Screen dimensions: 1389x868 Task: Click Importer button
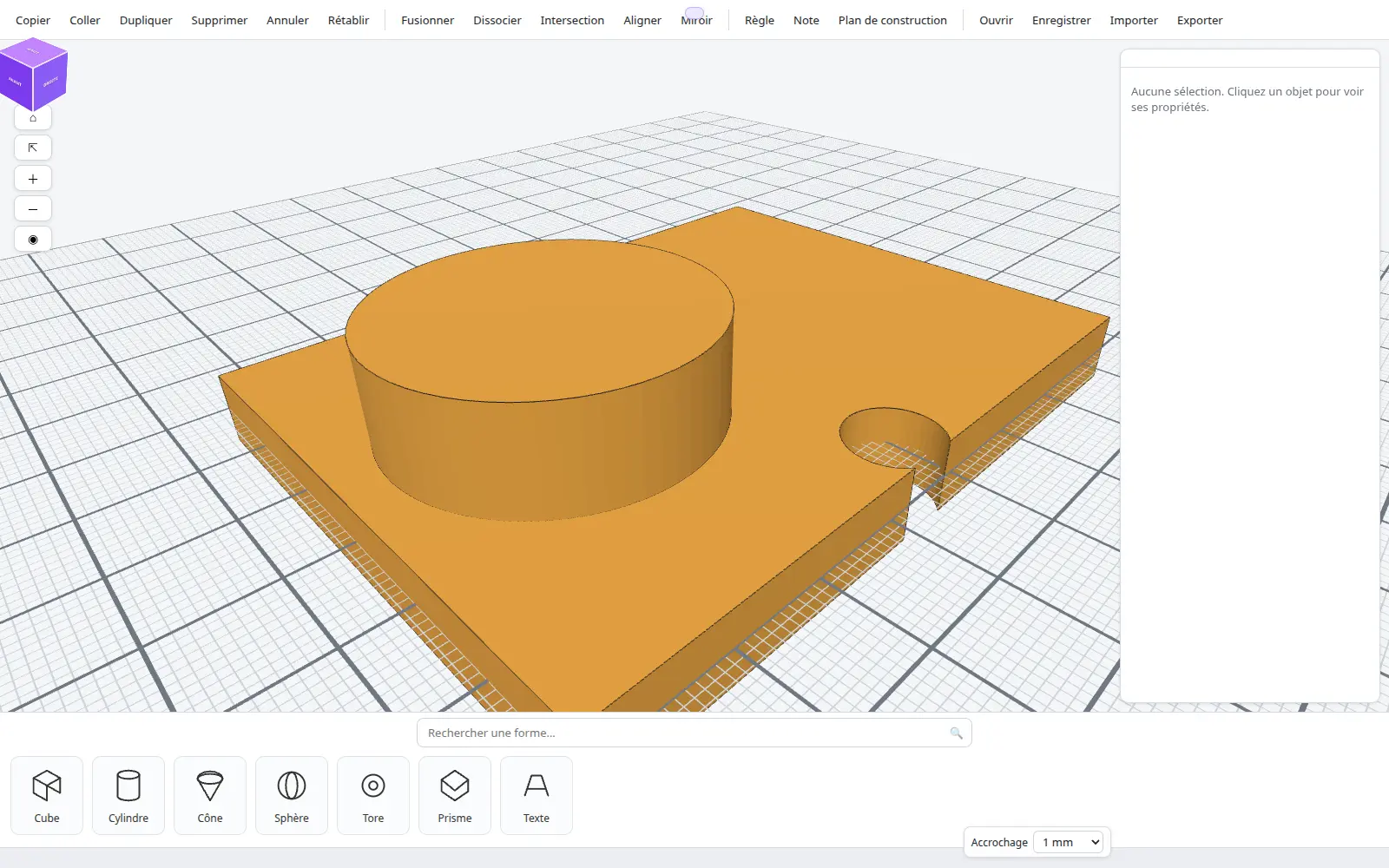[x=1134, y=20]
